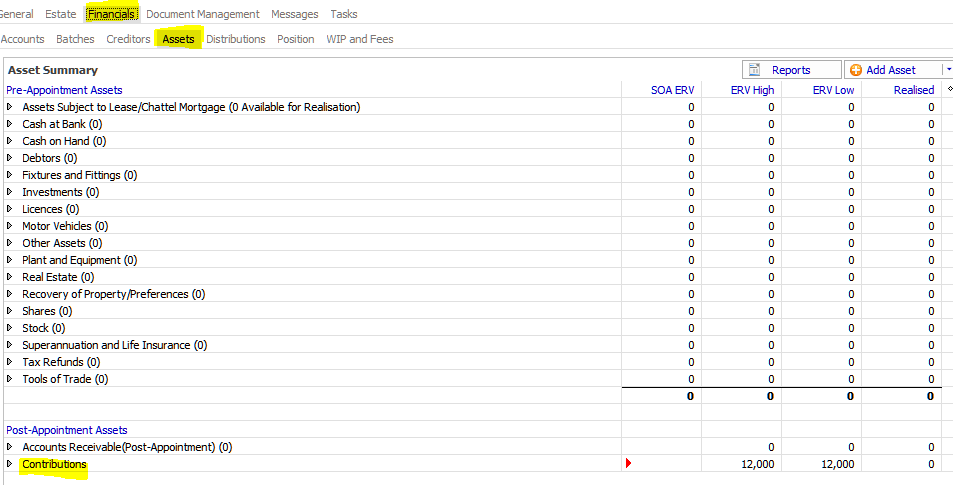The image size is (953, 485).
Task: Open the Estate tab
Action: [x=60, y=14]
